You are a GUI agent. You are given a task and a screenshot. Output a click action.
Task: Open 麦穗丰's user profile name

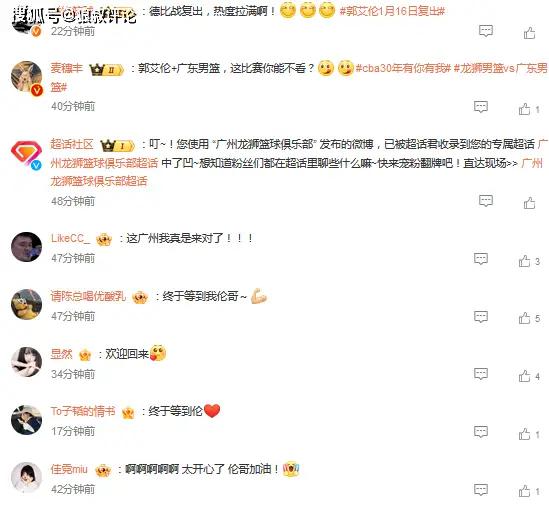click(x=67, y=68)
